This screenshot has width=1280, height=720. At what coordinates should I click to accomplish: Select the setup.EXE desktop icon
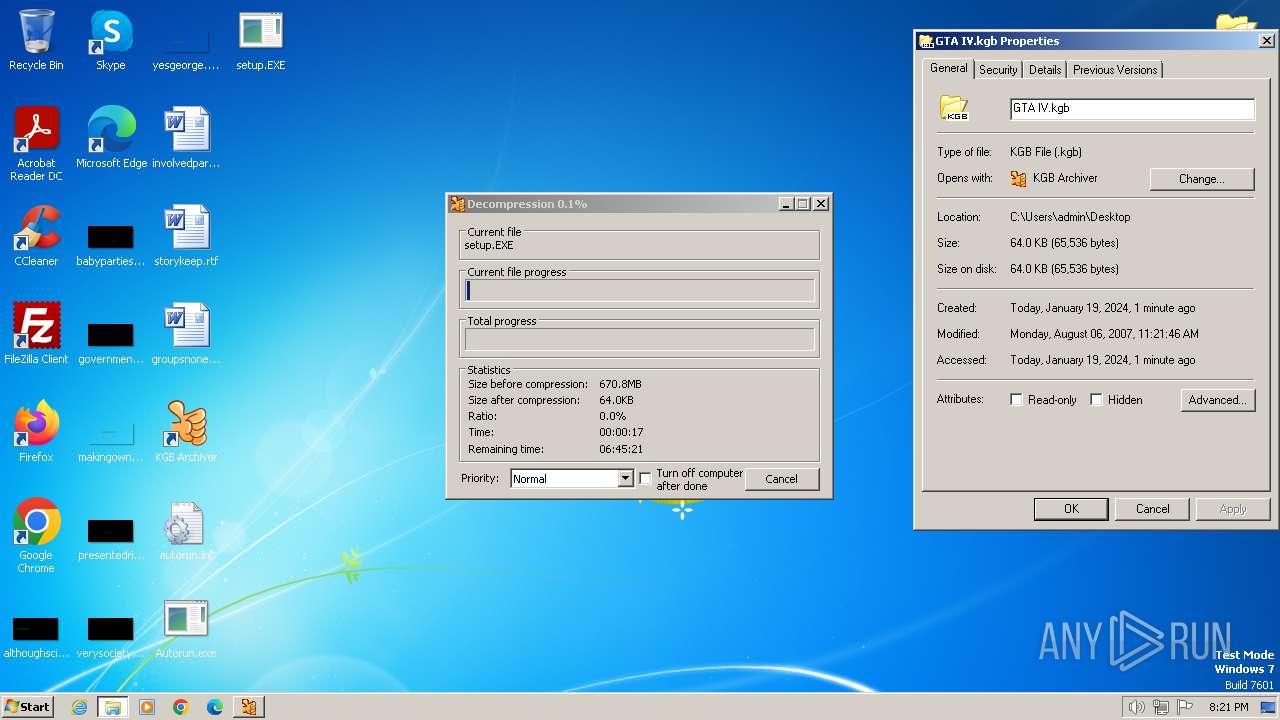261,41
